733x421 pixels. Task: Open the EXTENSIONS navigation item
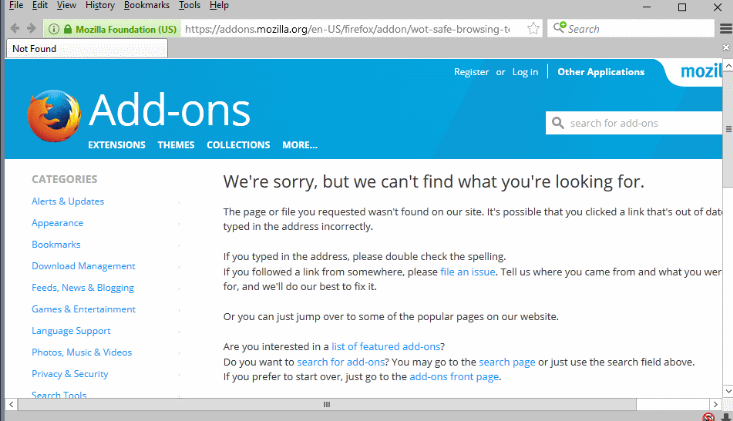(x=117, y=145)
